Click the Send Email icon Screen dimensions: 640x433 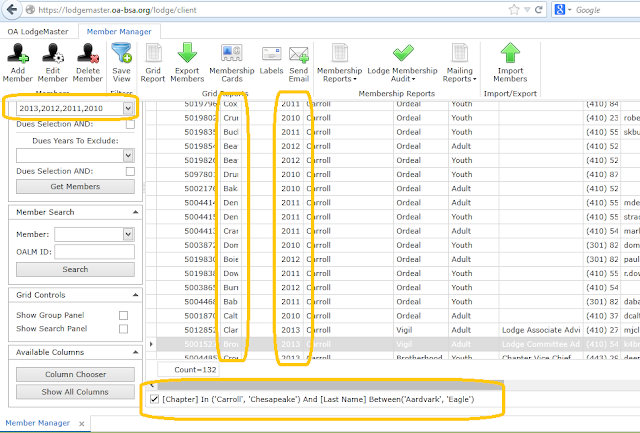pyautogui.click(x=298, y=54)
